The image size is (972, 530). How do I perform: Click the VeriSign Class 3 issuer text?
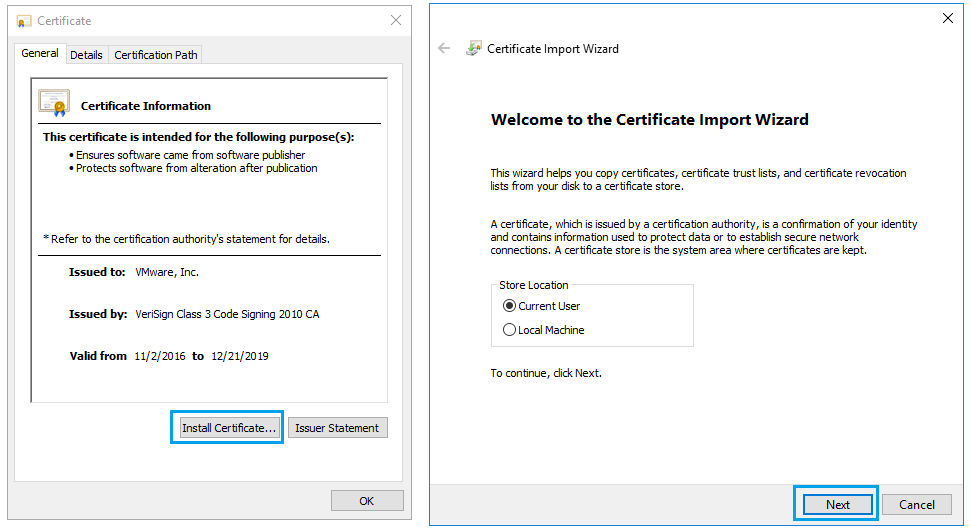point(227,314)
